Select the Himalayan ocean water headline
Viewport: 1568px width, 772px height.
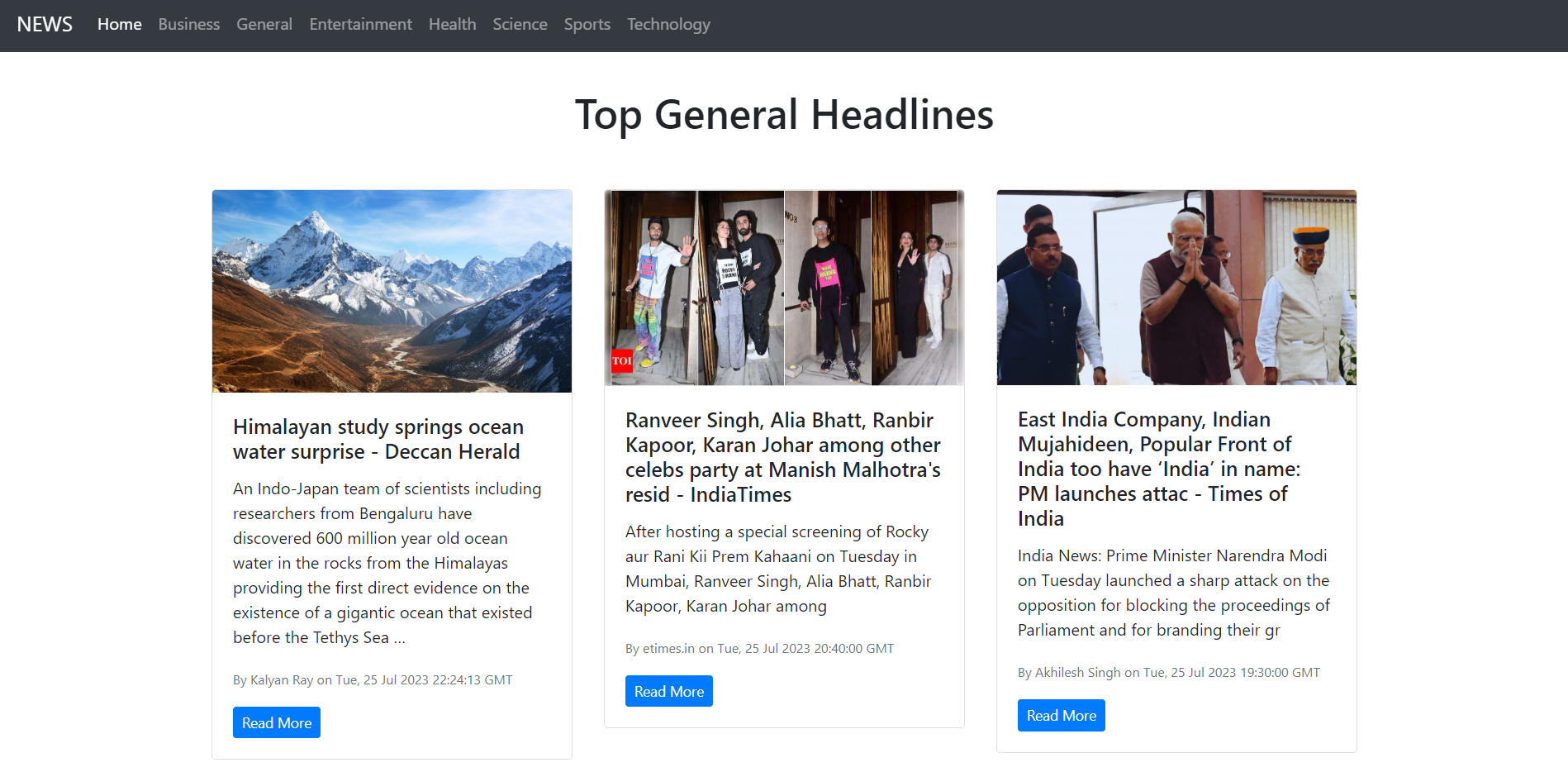tap(378, 439)
